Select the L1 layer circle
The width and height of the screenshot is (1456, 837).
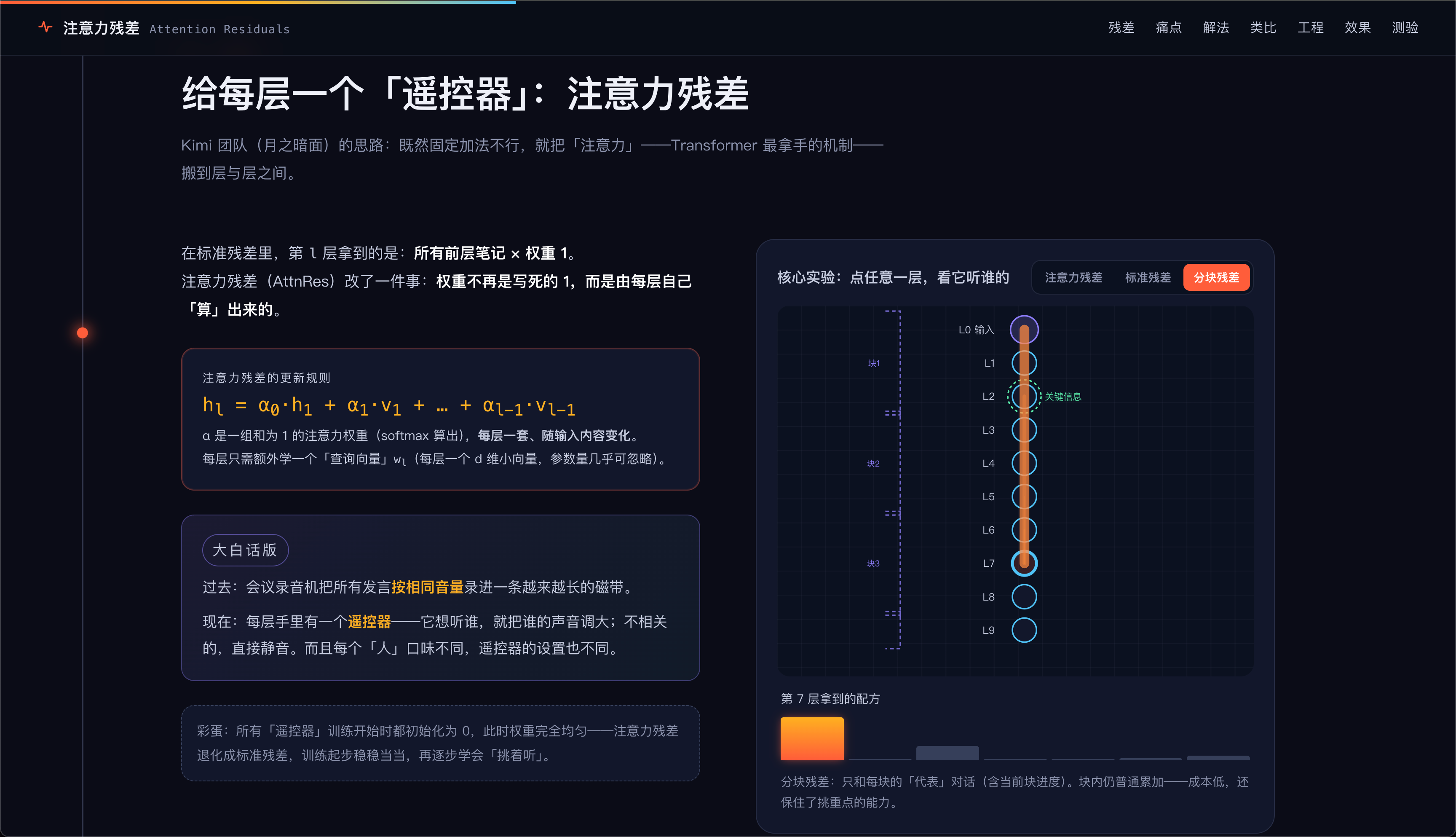[1024, 363]
